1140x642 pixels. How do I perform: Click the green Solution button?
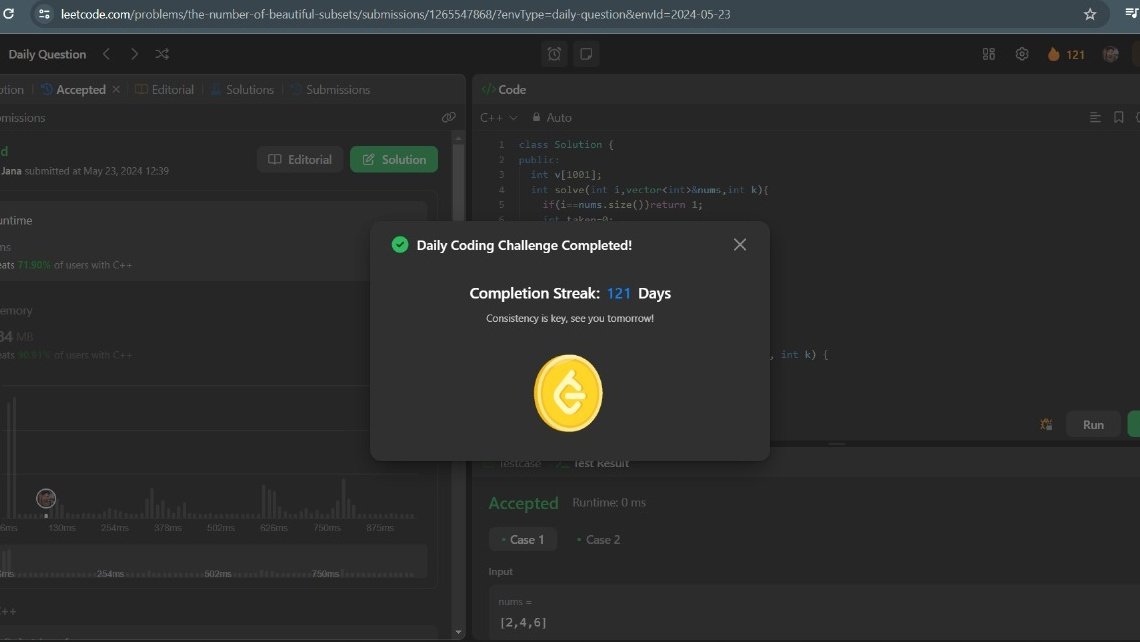(394, 159)
